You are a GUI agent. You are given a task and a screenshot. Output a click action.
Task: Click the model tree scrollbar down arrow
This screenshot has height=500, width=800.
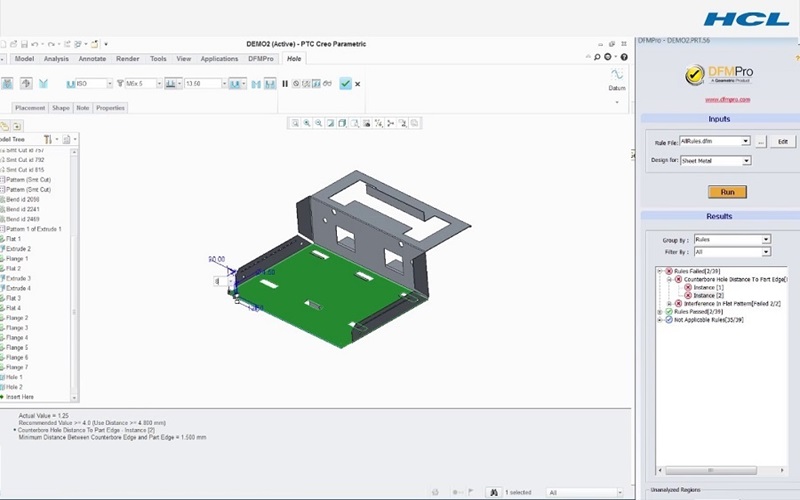point(74,397)
